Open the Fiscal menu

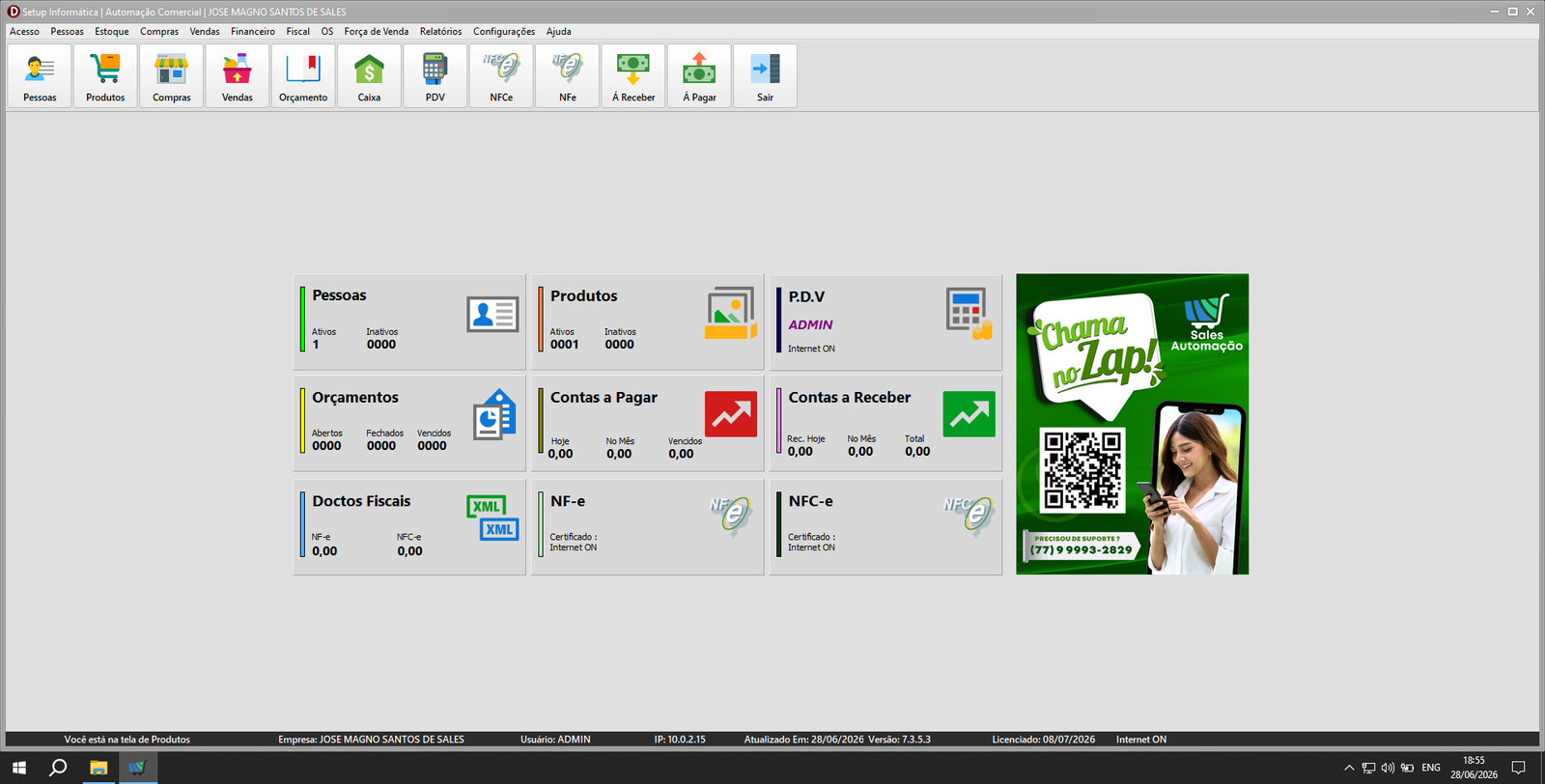(x=297, y=32)
